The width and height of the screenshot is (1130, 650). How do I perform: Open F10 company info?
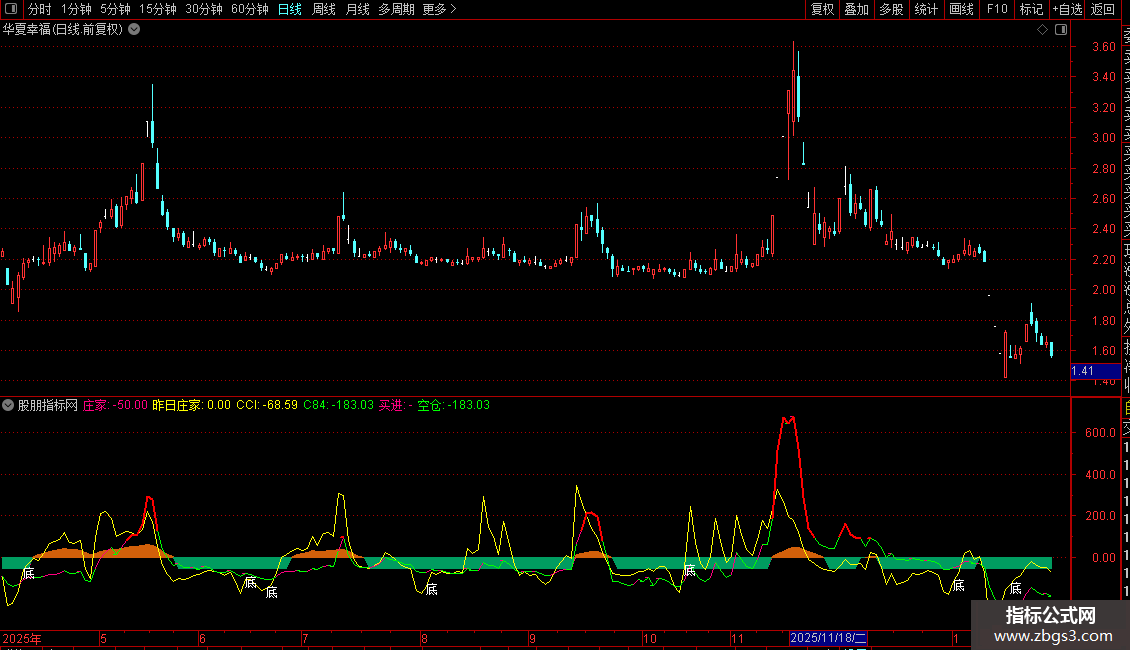coord(997,9)
